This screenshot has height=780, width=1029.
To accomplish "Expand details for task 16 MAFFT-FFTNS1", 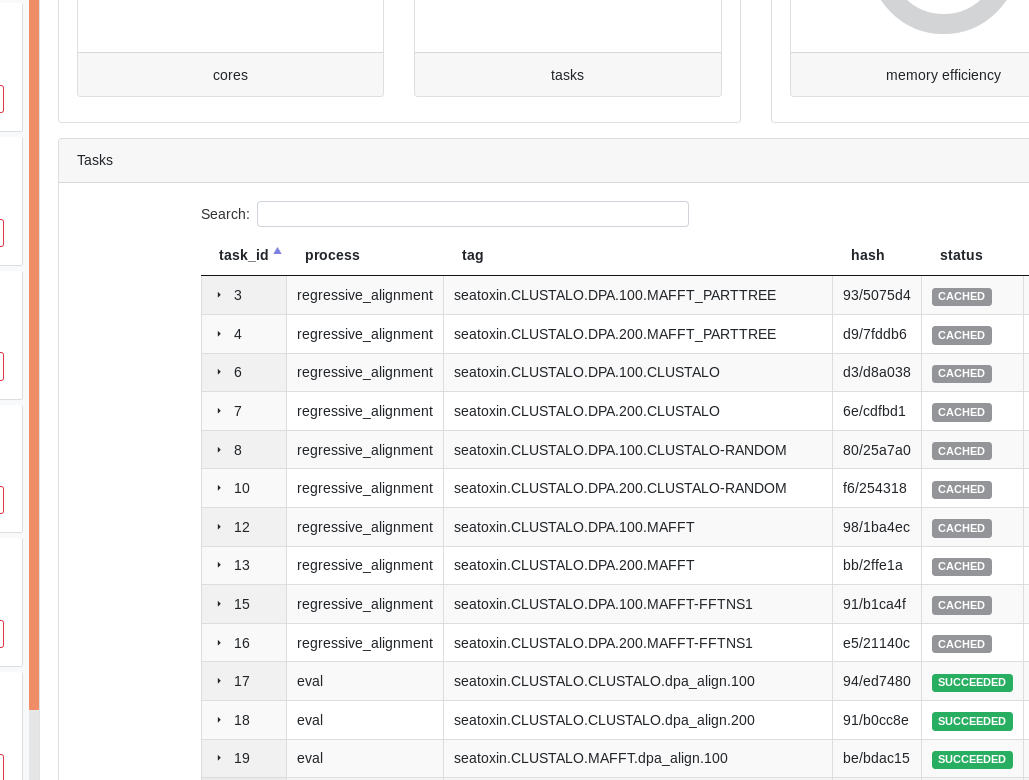I will click(219, 643).
